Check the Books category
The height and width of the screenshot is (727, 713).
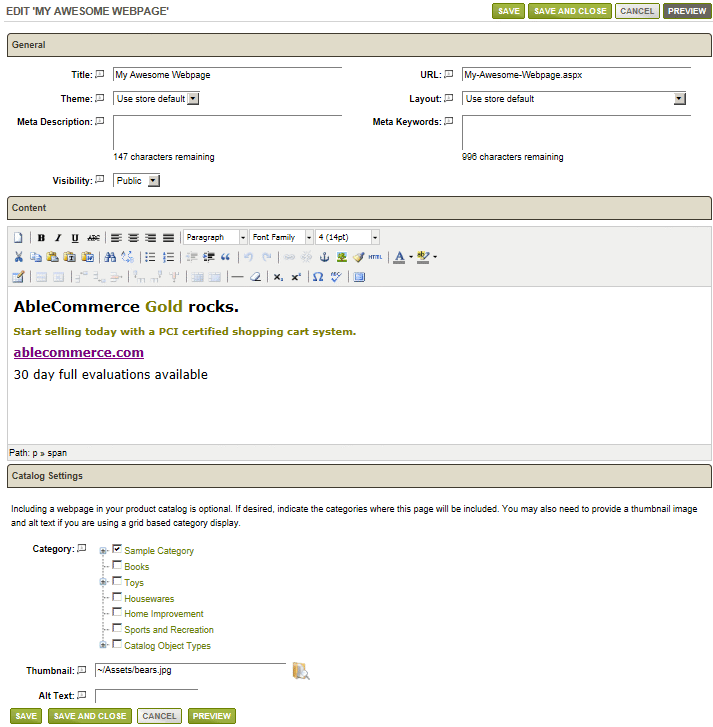117,565
